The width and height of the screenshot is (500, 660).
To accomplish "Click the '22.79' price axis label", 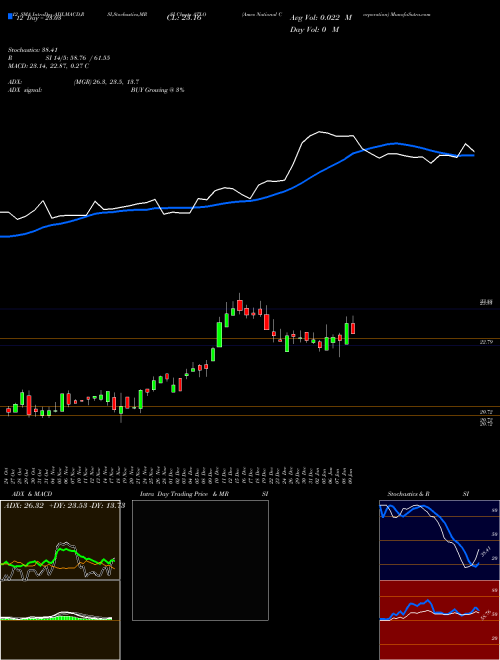I will pos(486,343).
